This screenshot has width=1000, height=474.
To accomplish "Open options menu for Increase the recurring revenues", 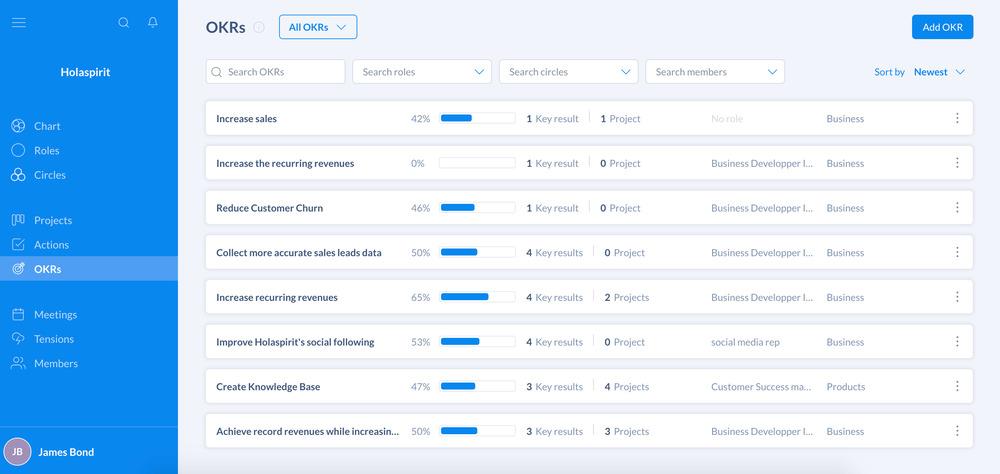I will 957,163.
